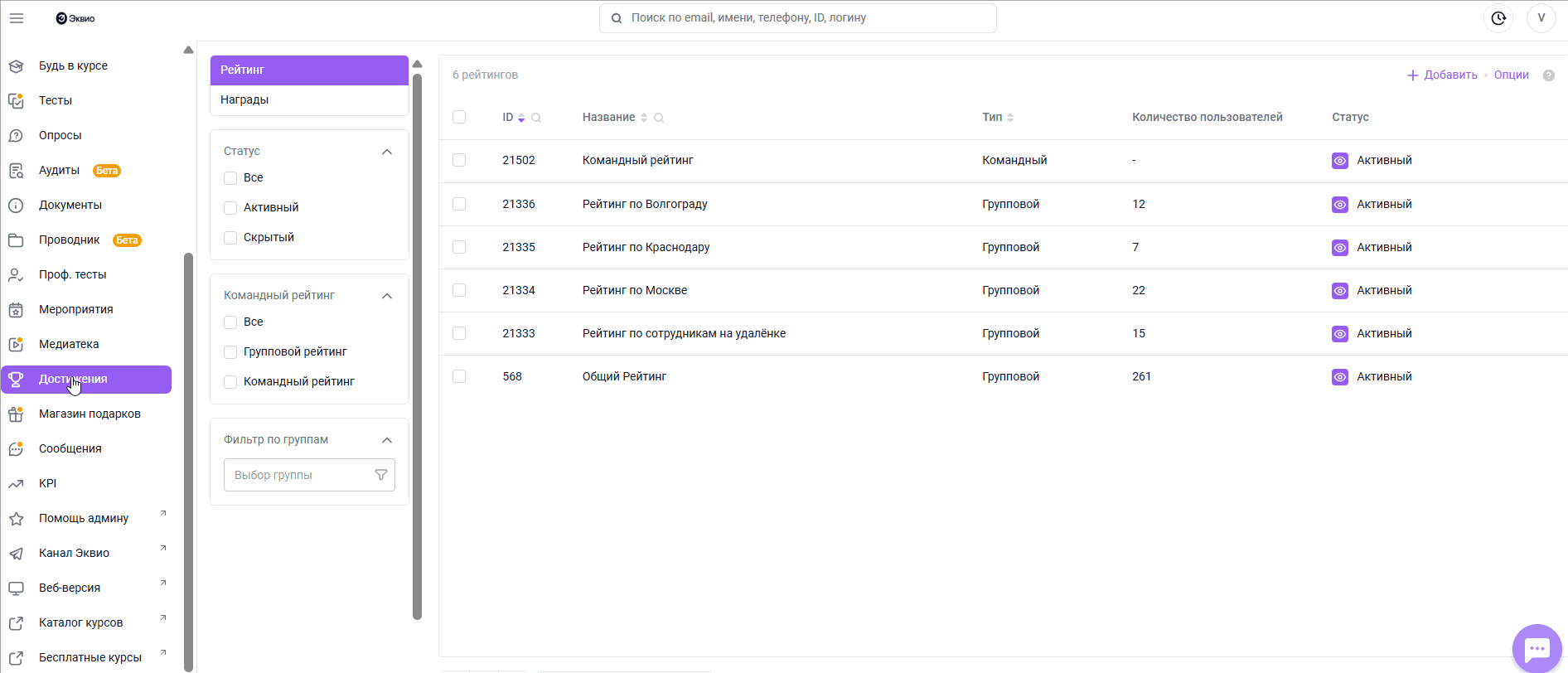
Task: Click the history clock icon
Action: coord(1498,18)
